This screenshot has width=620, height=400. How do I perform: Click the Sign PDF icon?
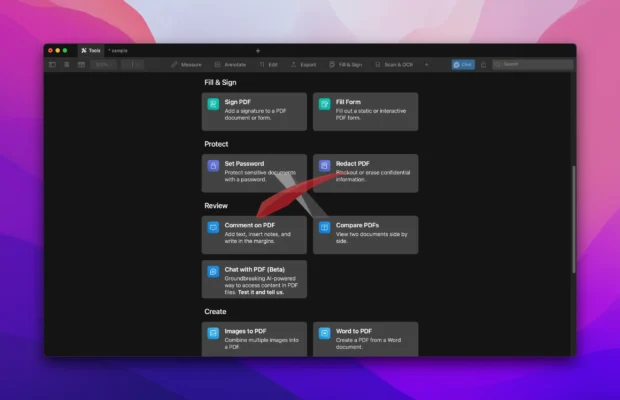(213, 104)
